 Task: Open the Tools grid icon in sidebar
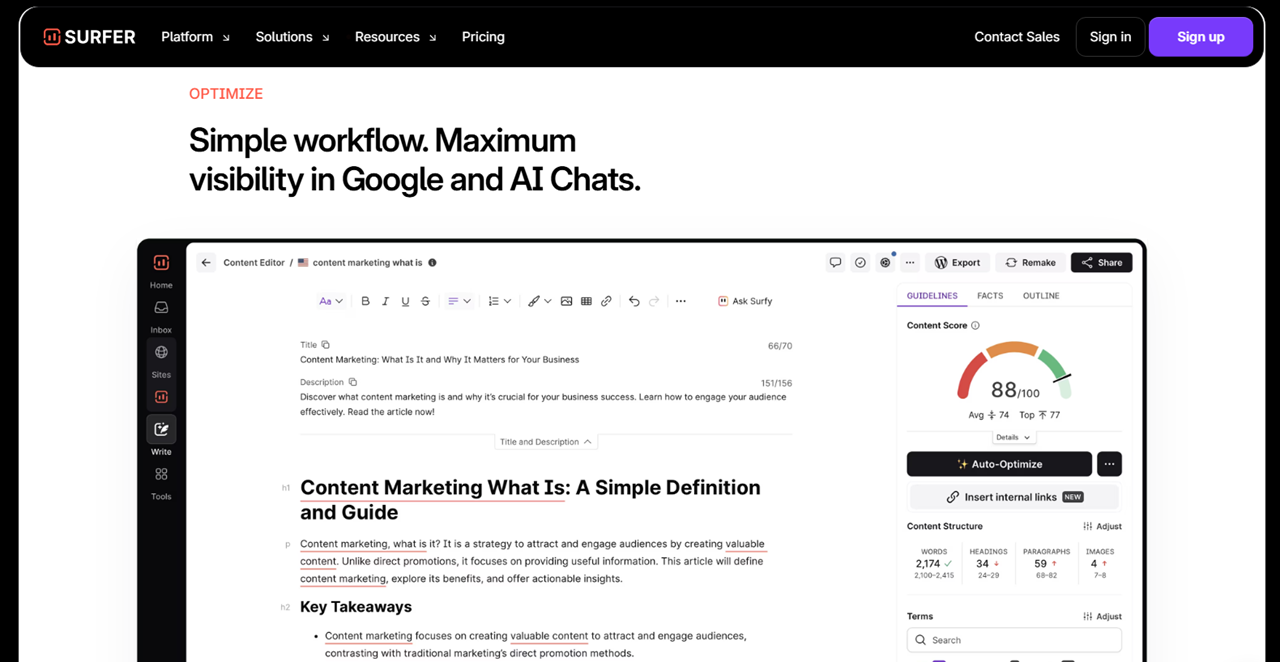(161, 474)
